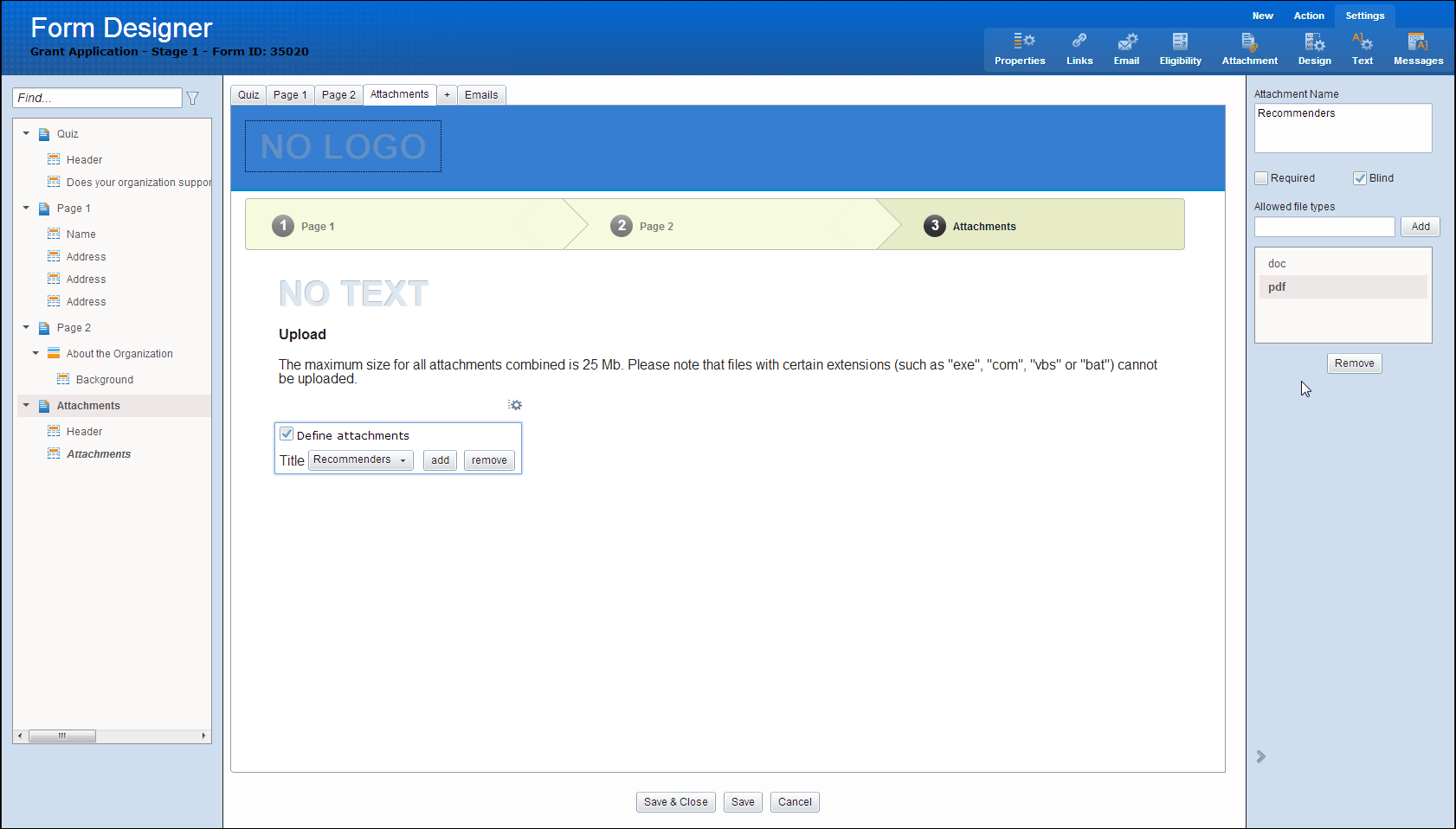Click the Design toolbar icon
The height and width of the screenshot is (829, 1456).
(x=1314, y=42)
